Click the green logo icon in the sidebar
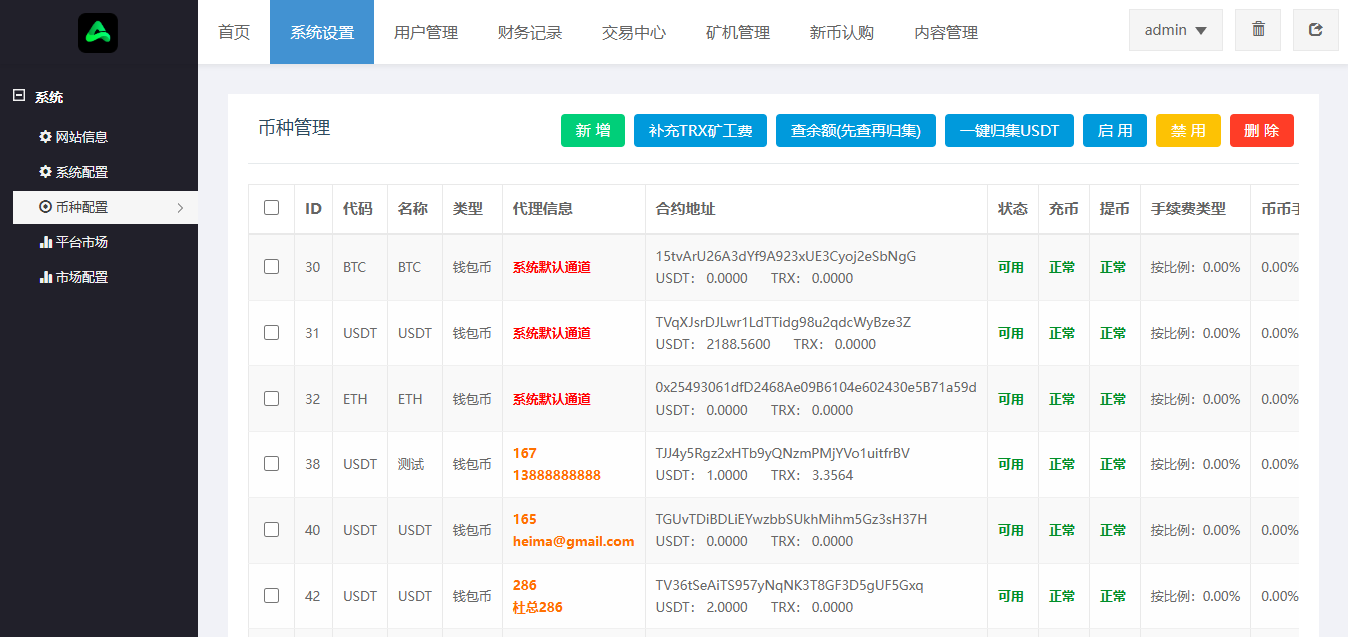The height and width of the screenshot is (637, 1348). click(98, 33)
